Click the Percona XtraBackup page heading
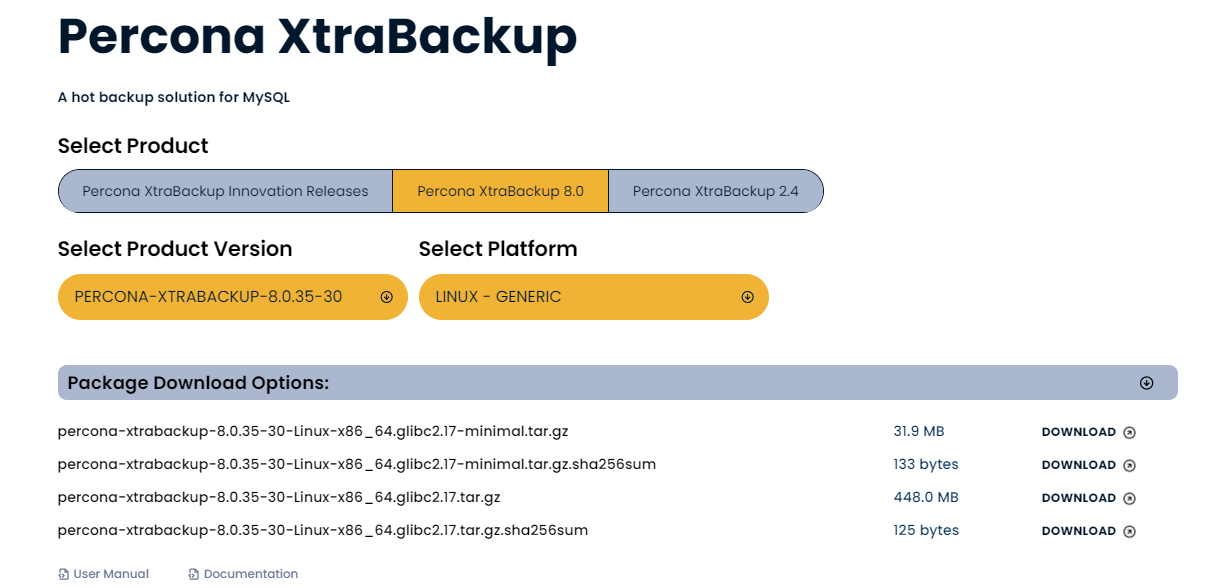The width and height of the screenshot is (1205, 588). (x=317, y=36)
